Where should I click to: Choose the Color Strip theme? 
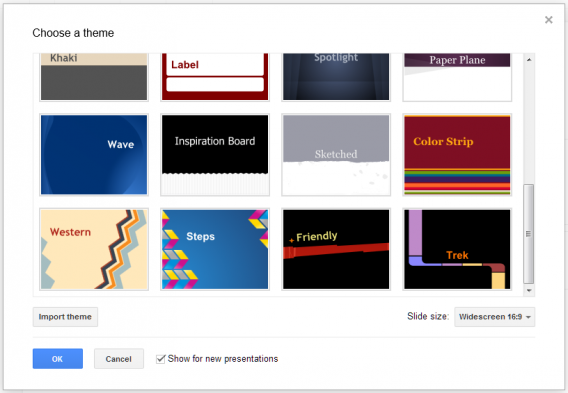(457, 155)
